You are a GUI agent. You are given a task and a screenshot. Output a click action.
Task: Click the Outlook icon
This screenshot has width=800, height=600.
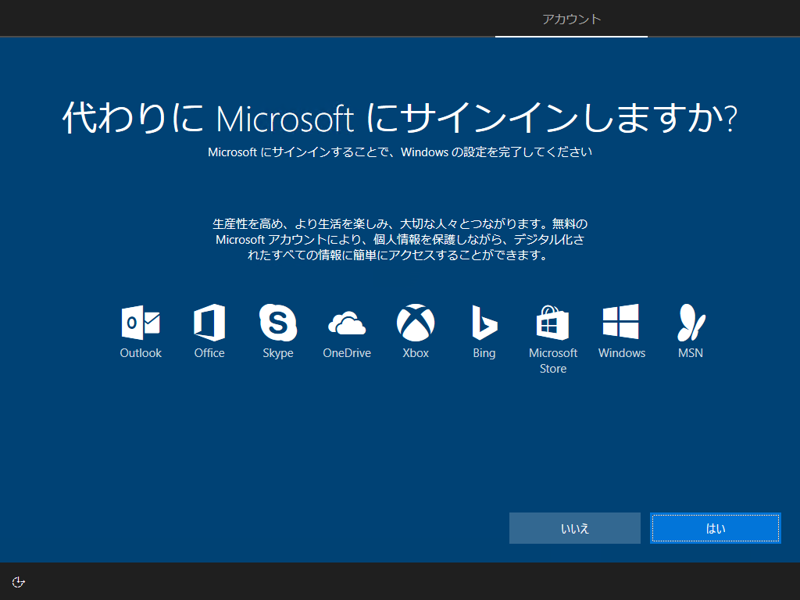tap(141, 322)
